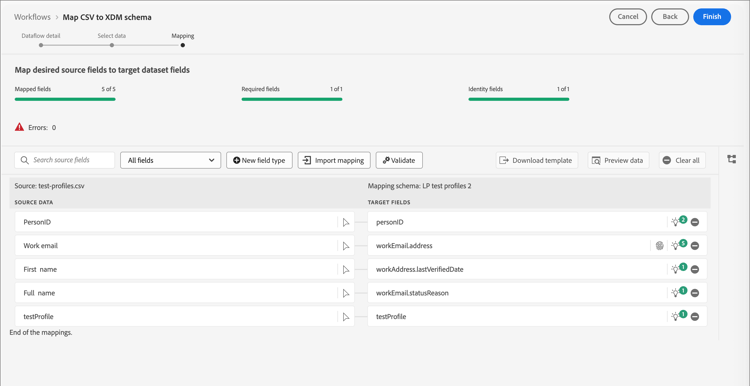The width and height of the screenshot is (750, 386).
Task: Click Import mapping button
Action: [334, 161]
